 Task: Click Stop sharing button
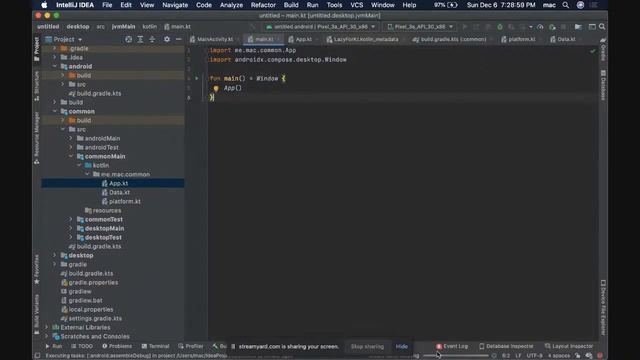tap(367, 347)
